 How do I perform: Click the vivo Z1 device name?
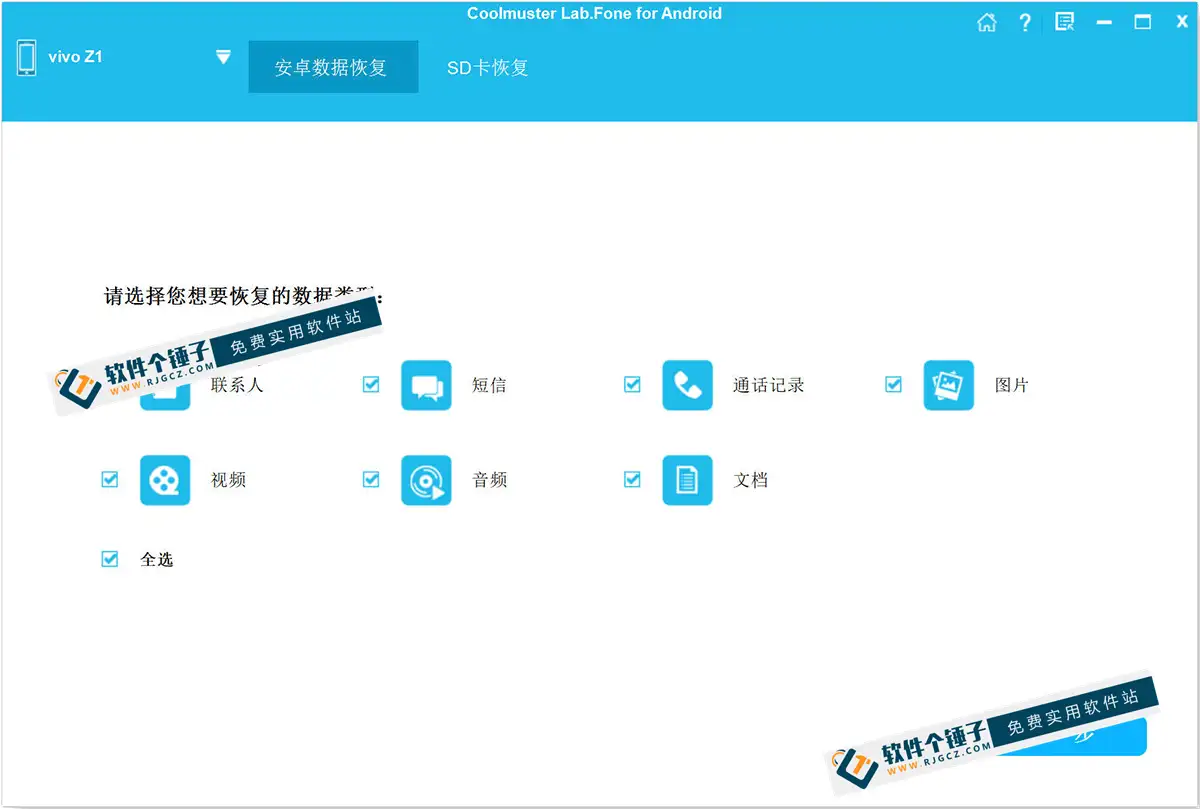click(73, 56)
